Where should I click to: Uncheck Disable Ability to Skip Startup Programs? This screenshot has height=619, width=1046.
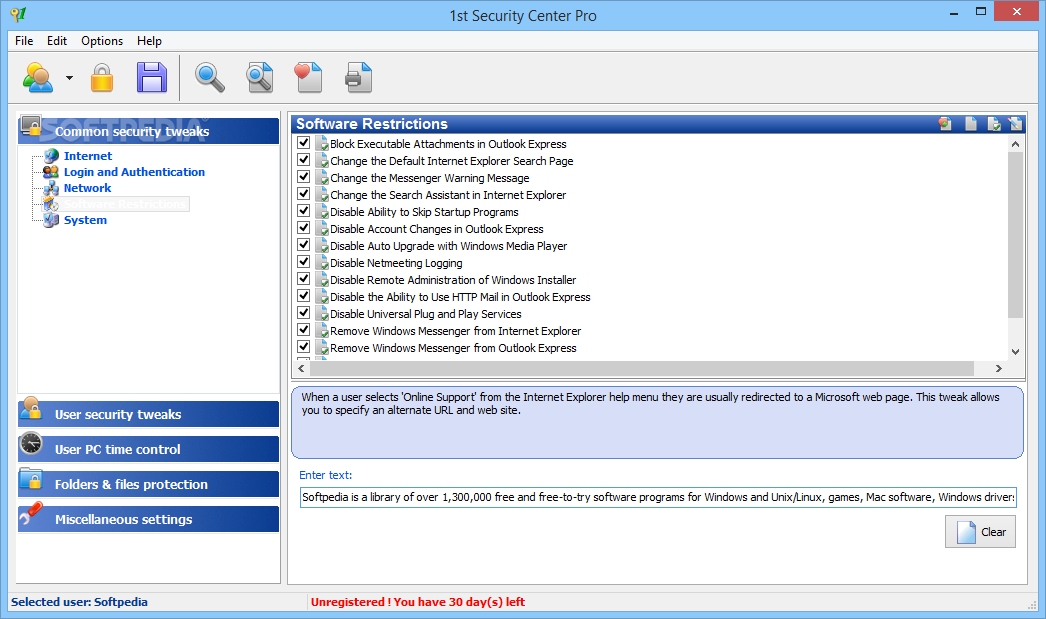(304, 211)
